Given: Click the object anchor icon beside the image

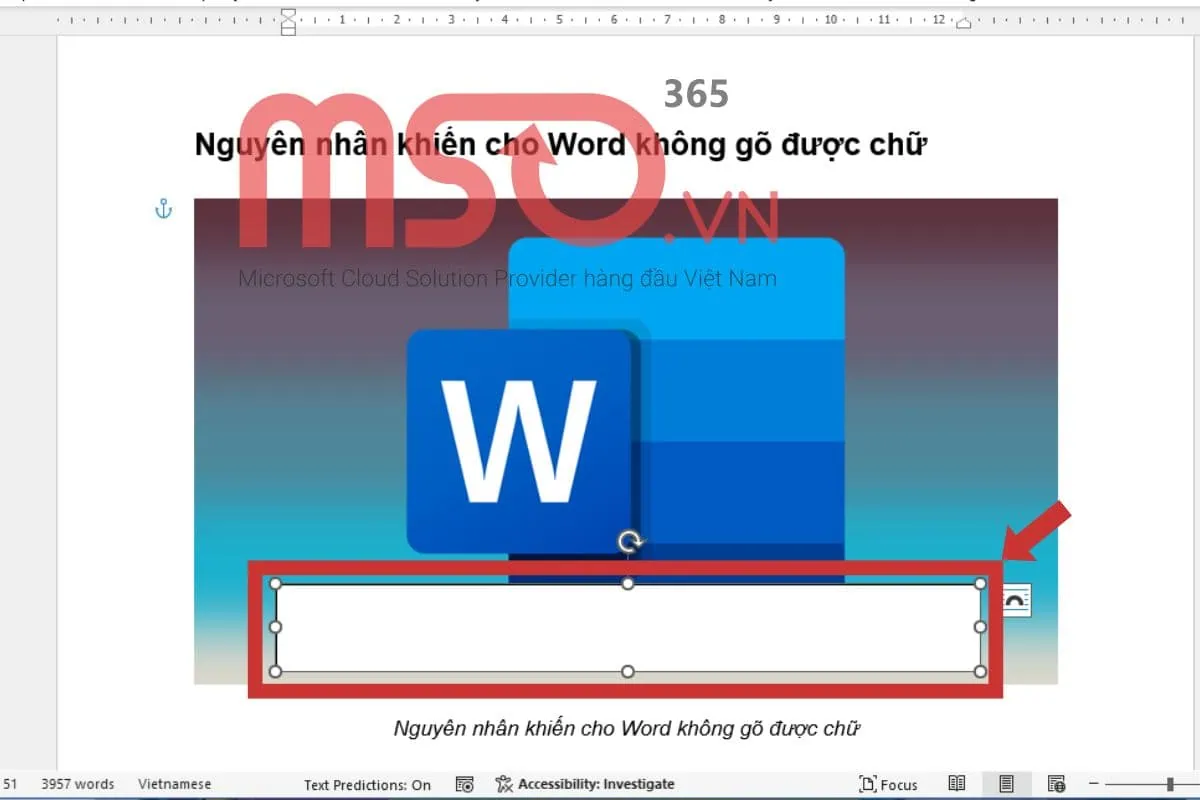Looking at the screenshot, I should point(163,210).
